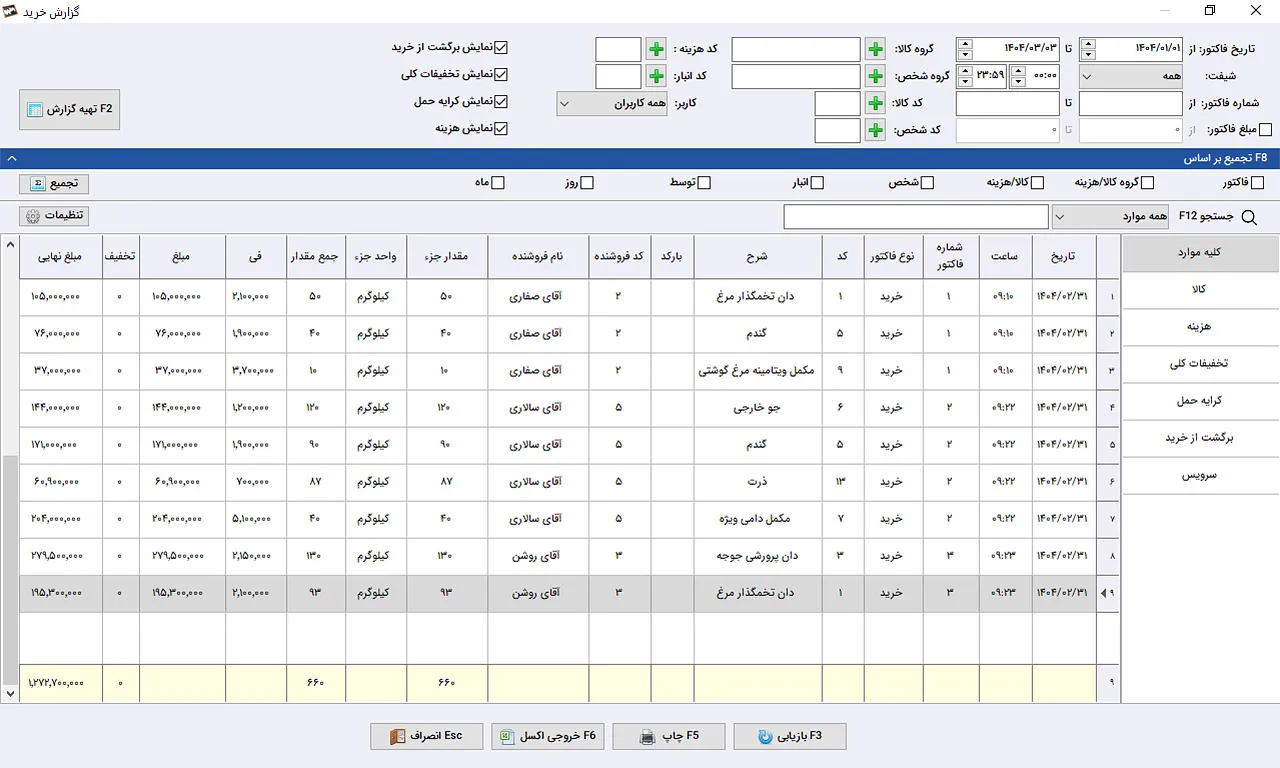Screen dimensions: 1280x768
Task: Click the مبلغ نهایی column header
Action: click(60, 257)
